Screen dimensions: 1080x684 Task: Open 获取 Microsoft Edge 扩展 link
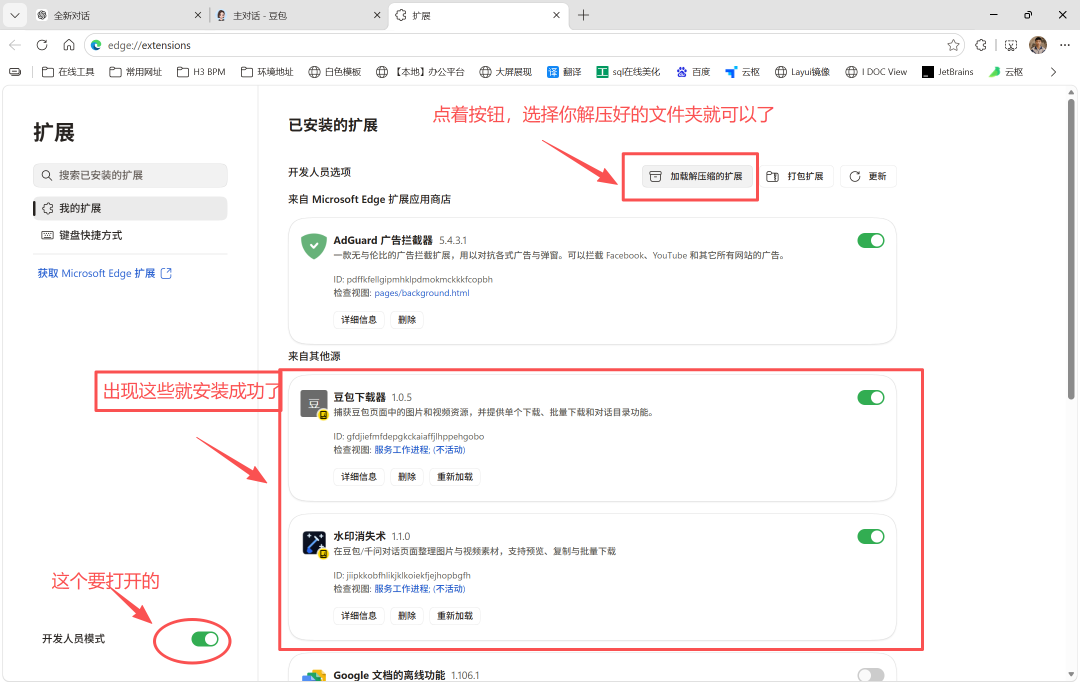click(x=105, y=273)
